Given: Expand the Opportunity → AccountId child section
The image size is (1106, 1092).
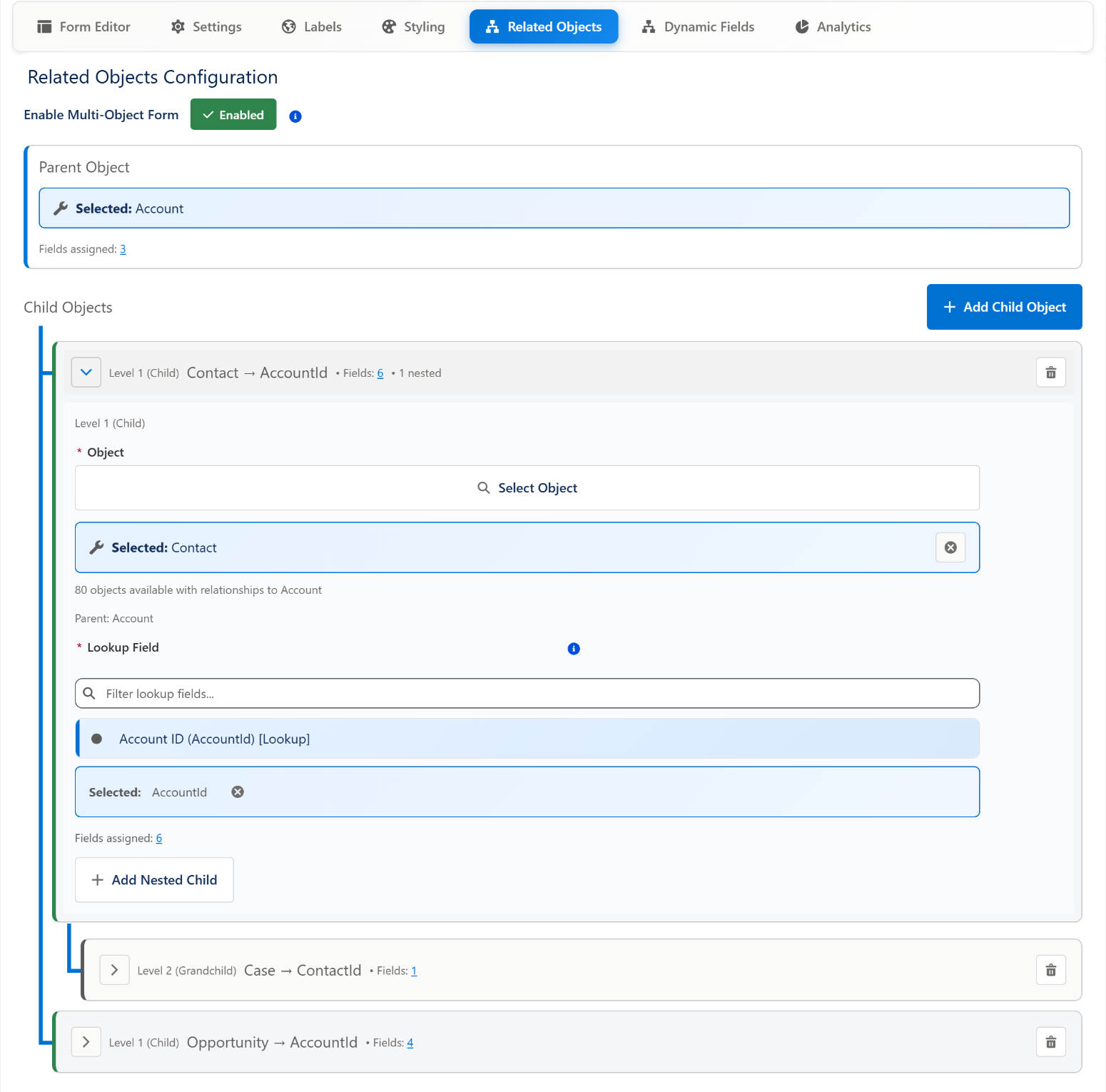Looking at the screenshot, I should pyautogui.click(x=86, y=1042).
